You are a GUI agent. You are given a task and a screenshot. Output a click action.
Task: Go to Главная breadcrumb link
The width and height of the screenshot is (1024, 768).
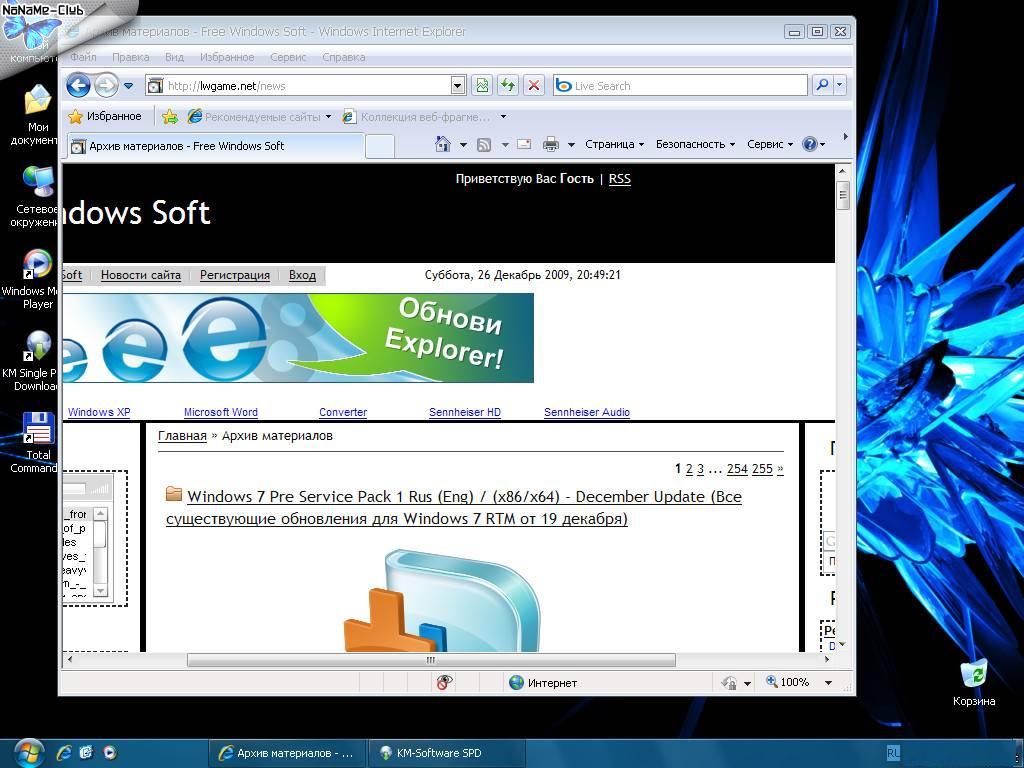coord(182,436)
